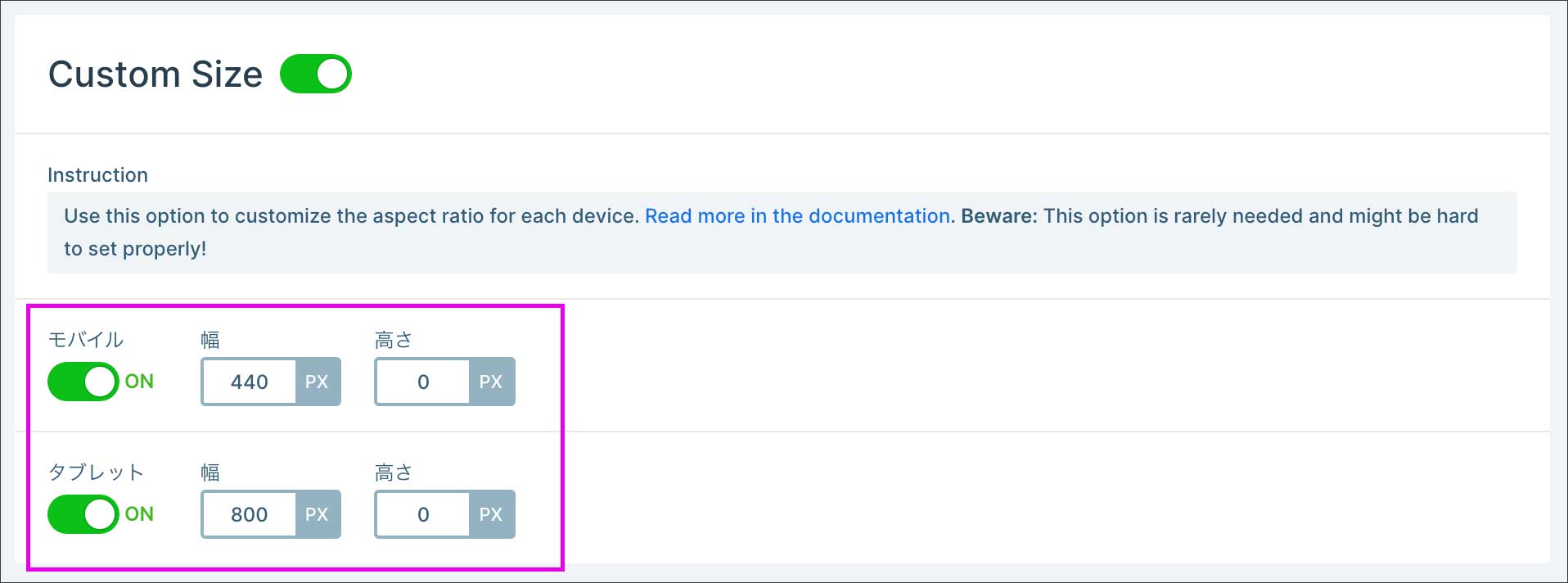Click the Instruction label
1568x583 pixels.
[x=97, y=175]
